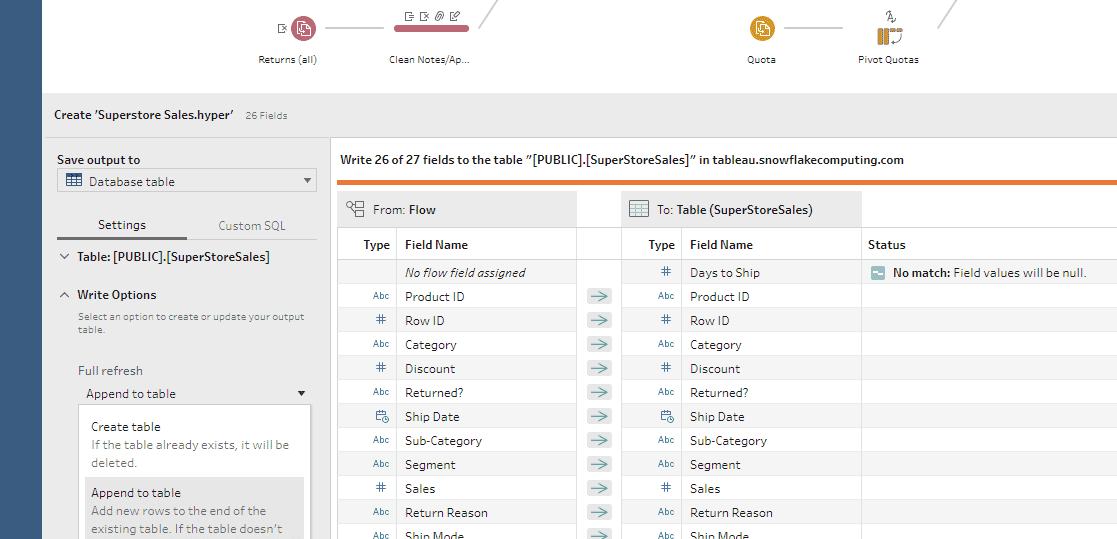This screenshot has width=1117, height=539.
Task: Expand the Table: [PUBLIC].[SuperStoreSales] section
Action: tap(65, 257)
